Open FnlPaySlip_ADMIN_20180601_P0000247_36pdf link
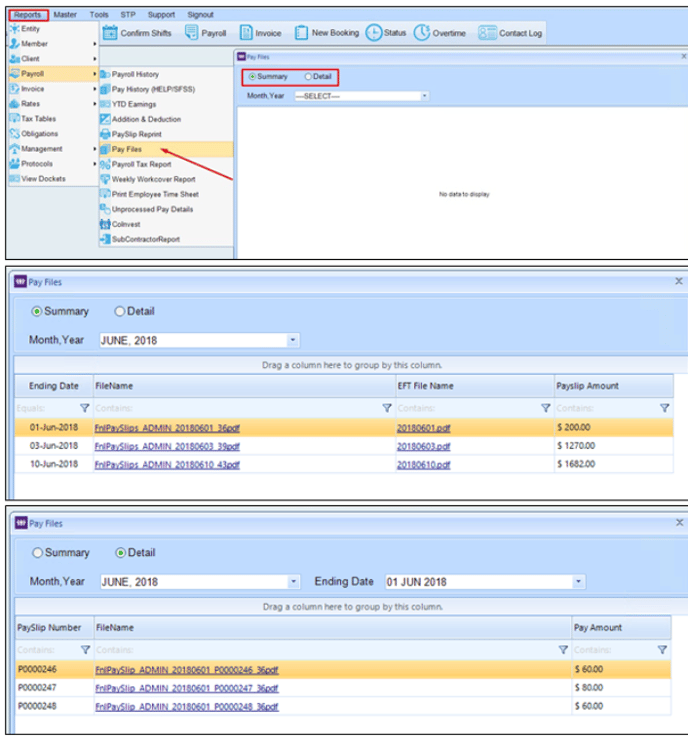The height and width of the screenshot is (737, 688). (187, 688)
